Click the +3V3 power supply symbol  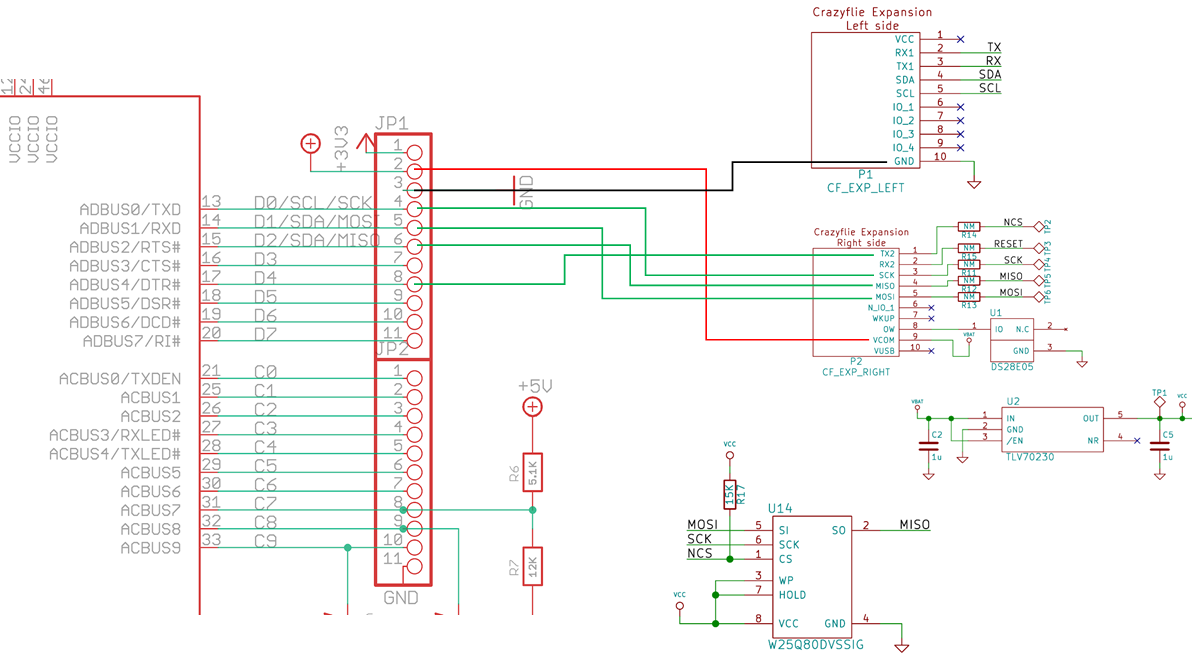click(x=310, y=144)
